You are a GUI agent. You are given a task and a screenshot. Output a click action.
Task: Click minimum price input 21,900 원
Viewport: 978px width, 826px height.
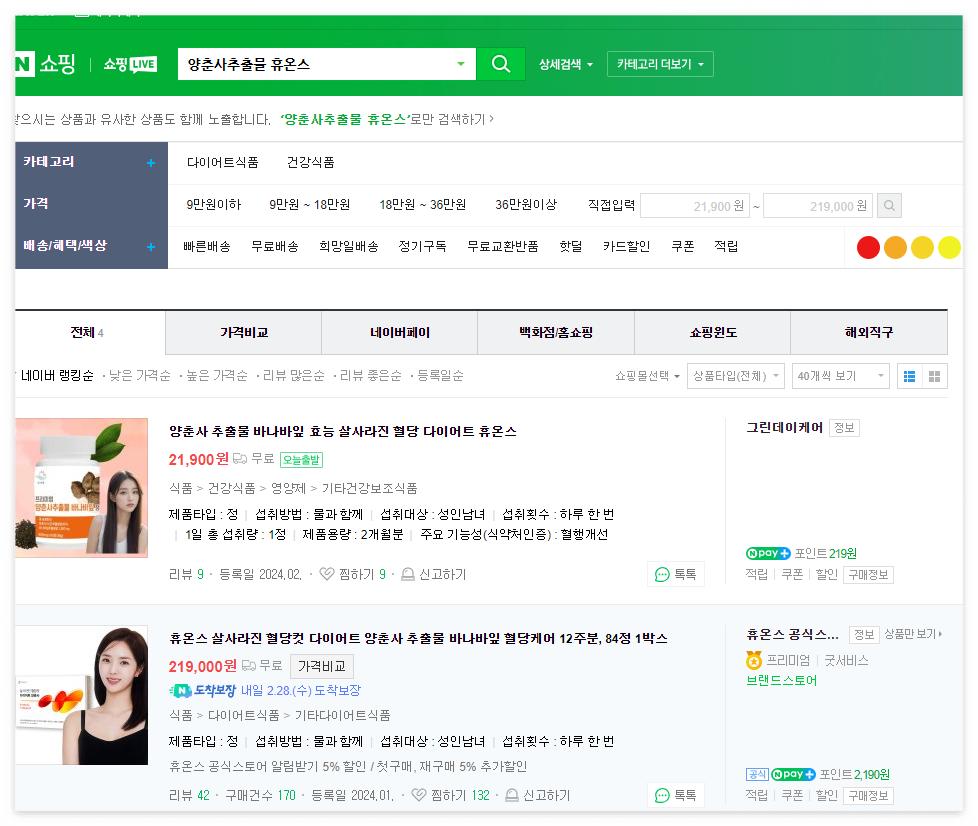(x=695, y=205)
